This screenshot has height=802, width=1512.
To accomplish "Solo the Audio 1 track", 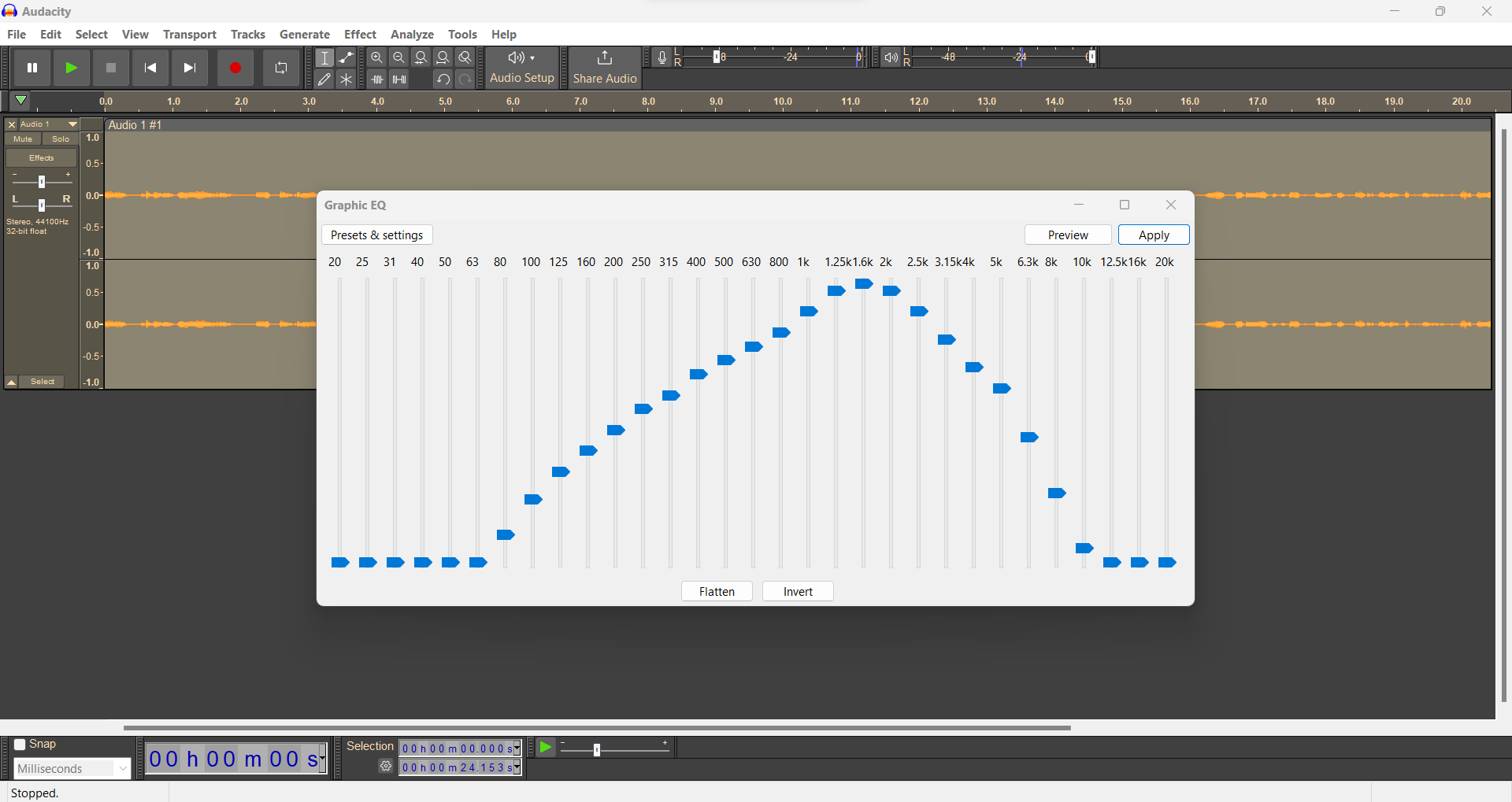I will (x=61, y=139).
